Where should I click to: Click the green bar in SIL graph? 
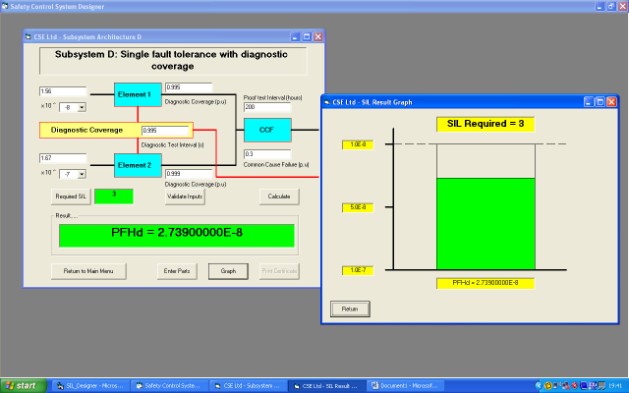(x=486, y=224)
